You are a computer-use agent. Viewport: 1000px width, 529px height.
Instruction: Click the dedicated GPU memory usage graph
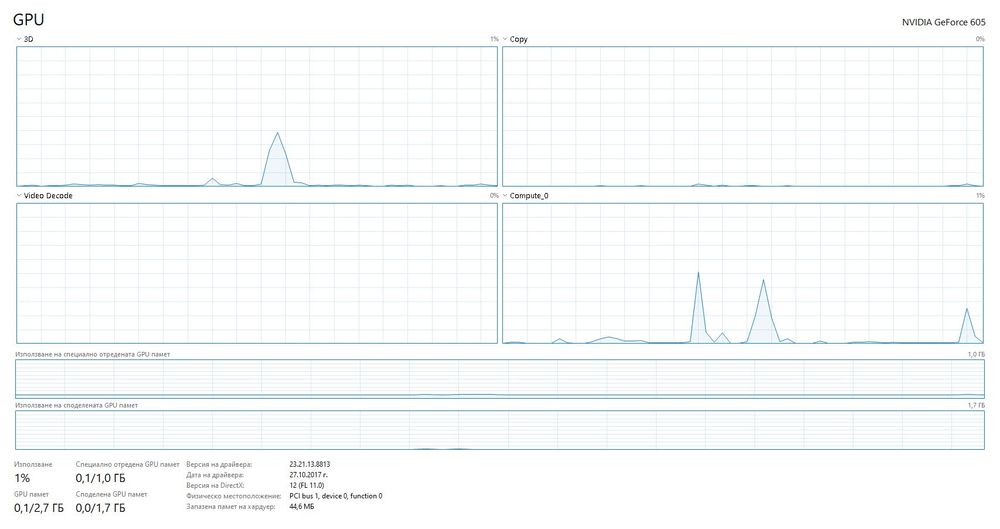click(x=500, y=378)
